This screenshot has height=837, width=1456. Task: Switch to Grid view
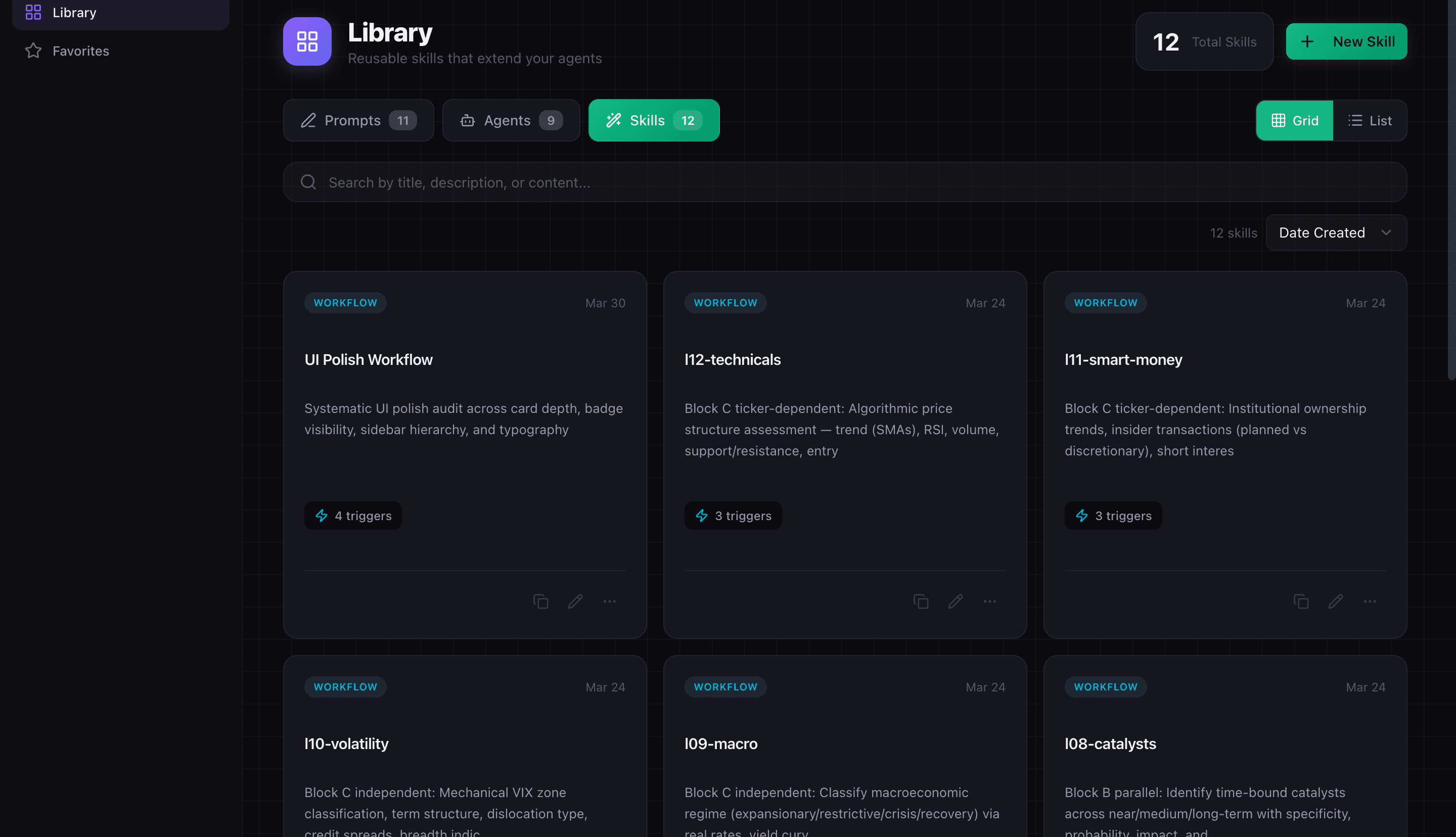click(x=1295, y=120)
